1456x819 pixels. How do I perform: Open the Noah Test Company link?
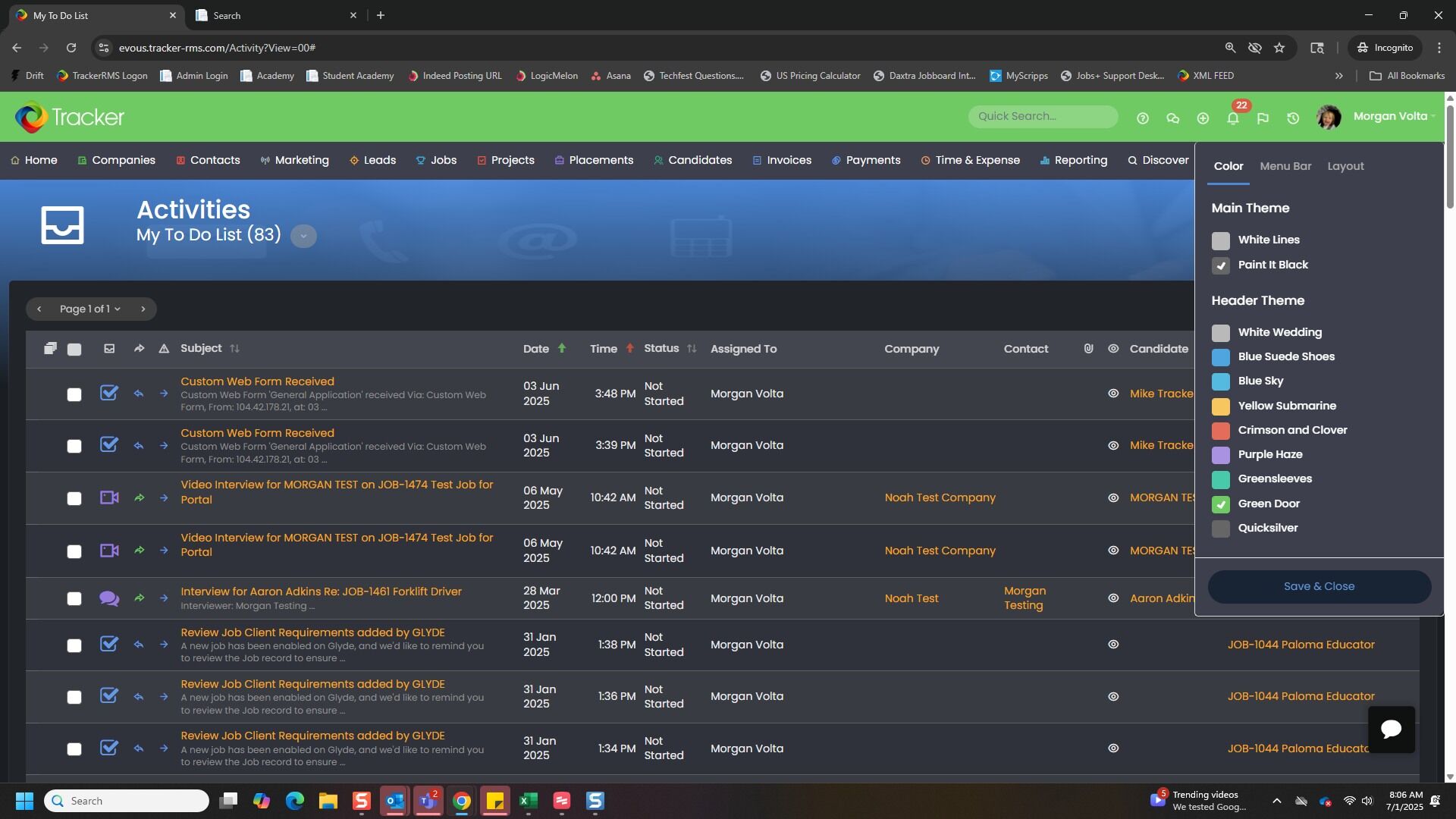click(x=940, y=498)
